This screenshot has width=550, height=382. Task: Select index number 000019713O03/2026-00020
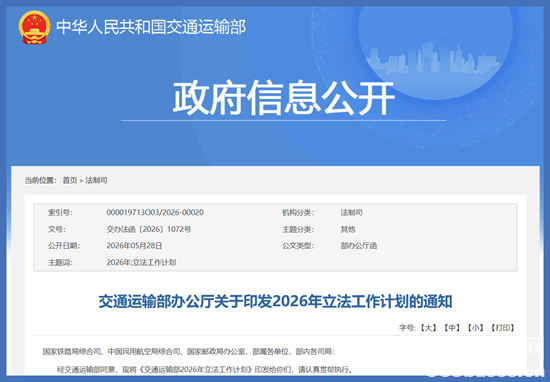[x=155, y=213]
